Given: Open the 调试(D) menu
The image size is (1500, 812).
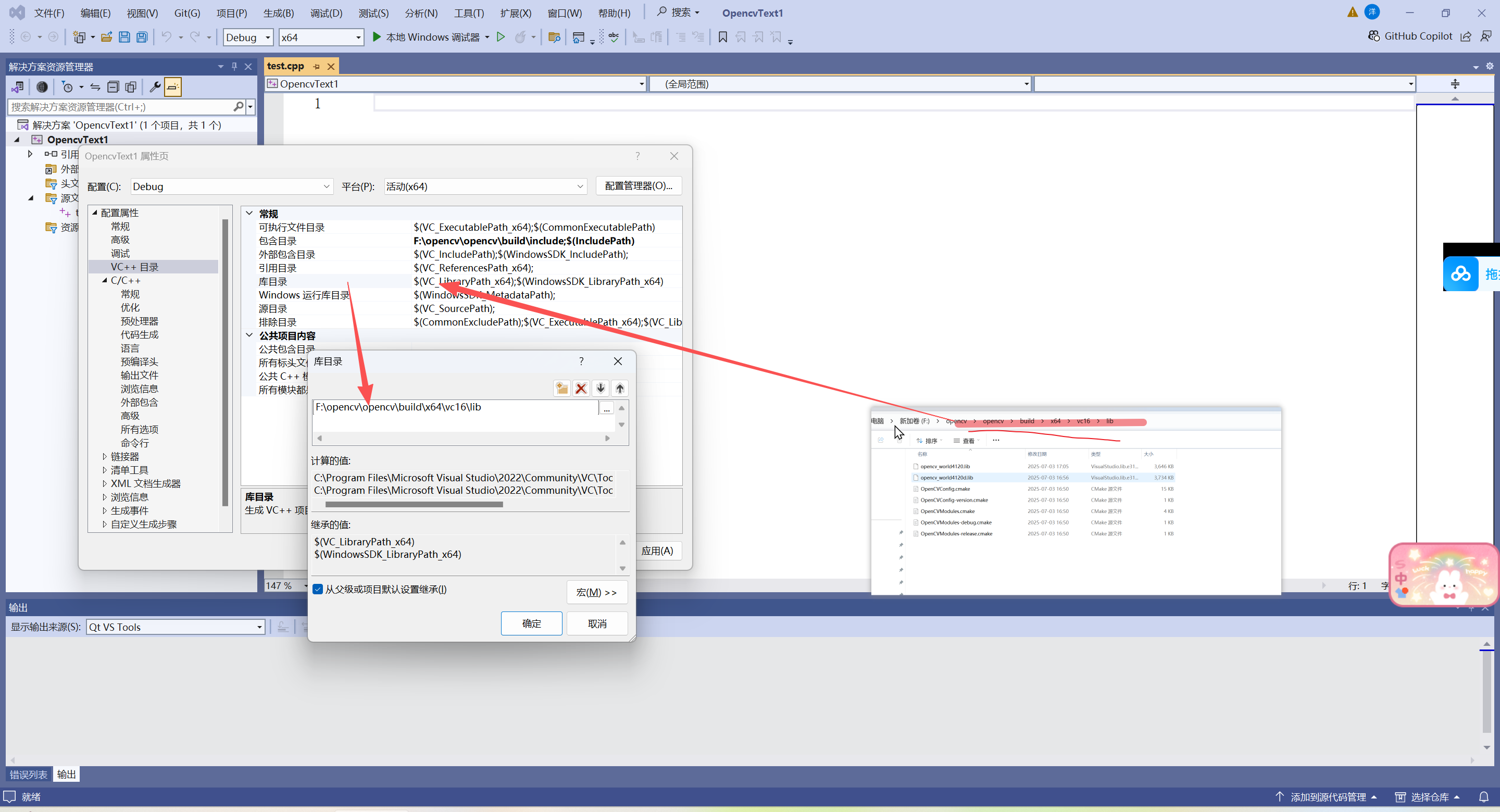Looking at the screenshot, I should (326, 13).
